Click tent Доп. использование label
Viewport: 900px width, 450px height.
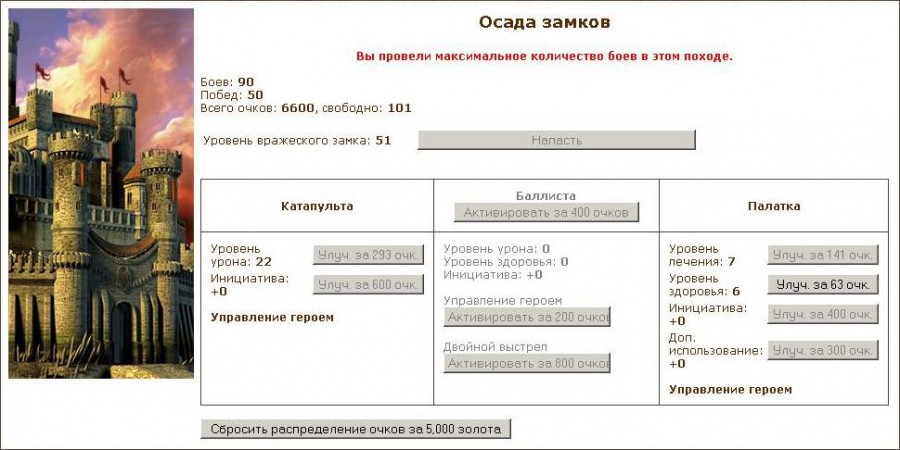[x=716, y=350]
